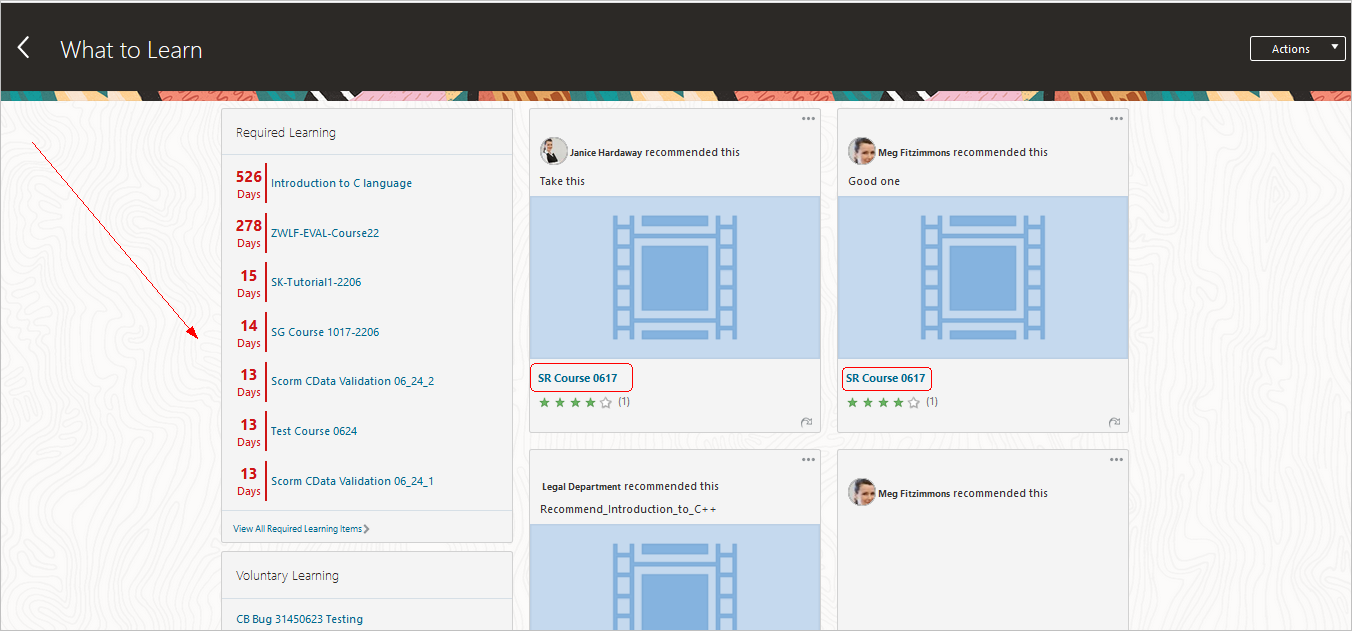The image size is (1352, 631).
Task: Open Introduction to C language course
Action: click(341, 183)
